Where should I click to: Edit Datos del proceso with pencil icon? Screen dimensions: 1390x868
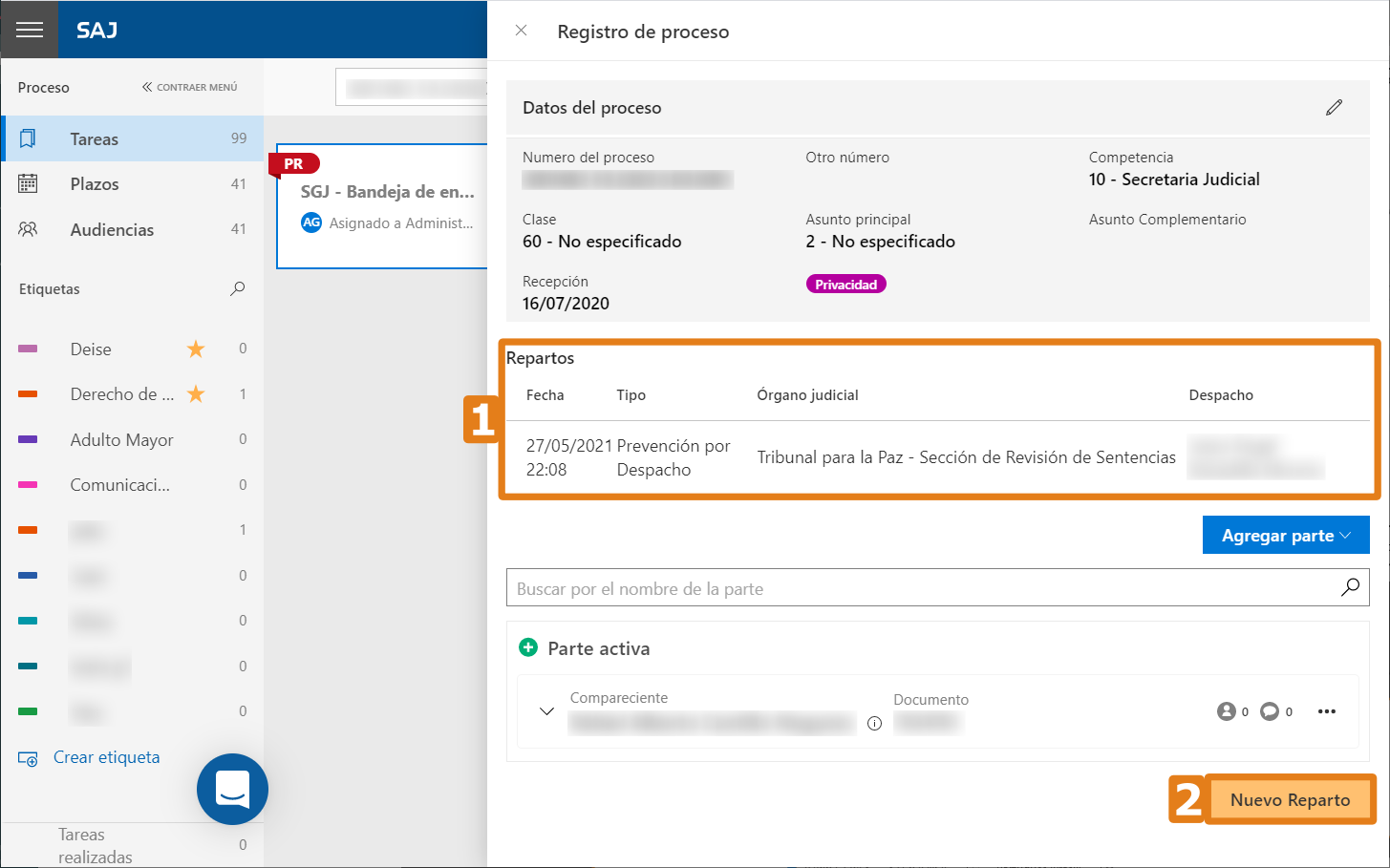pos(1334,107)
